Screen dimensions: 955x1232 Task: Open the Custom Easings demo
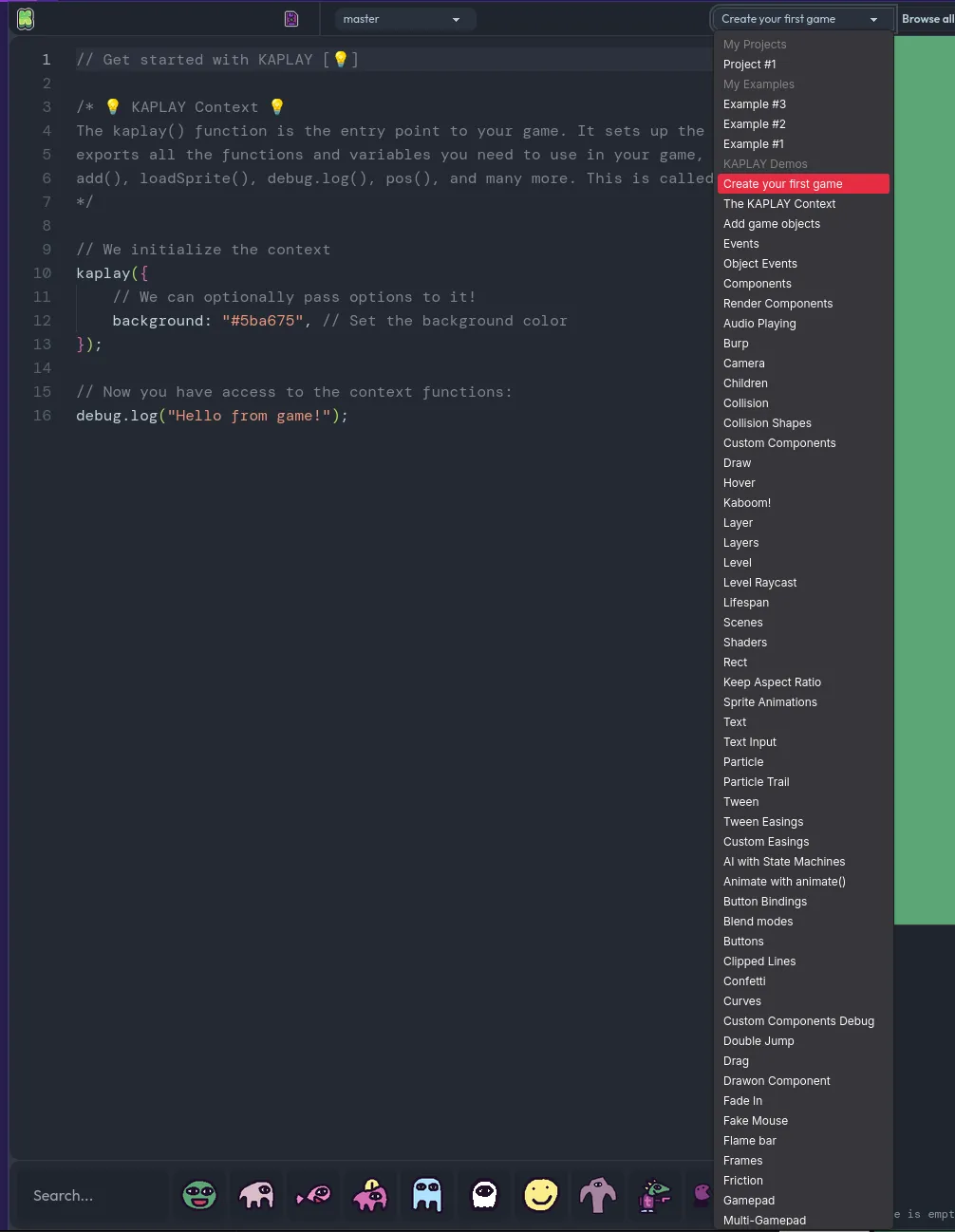(x=803, y=842)
